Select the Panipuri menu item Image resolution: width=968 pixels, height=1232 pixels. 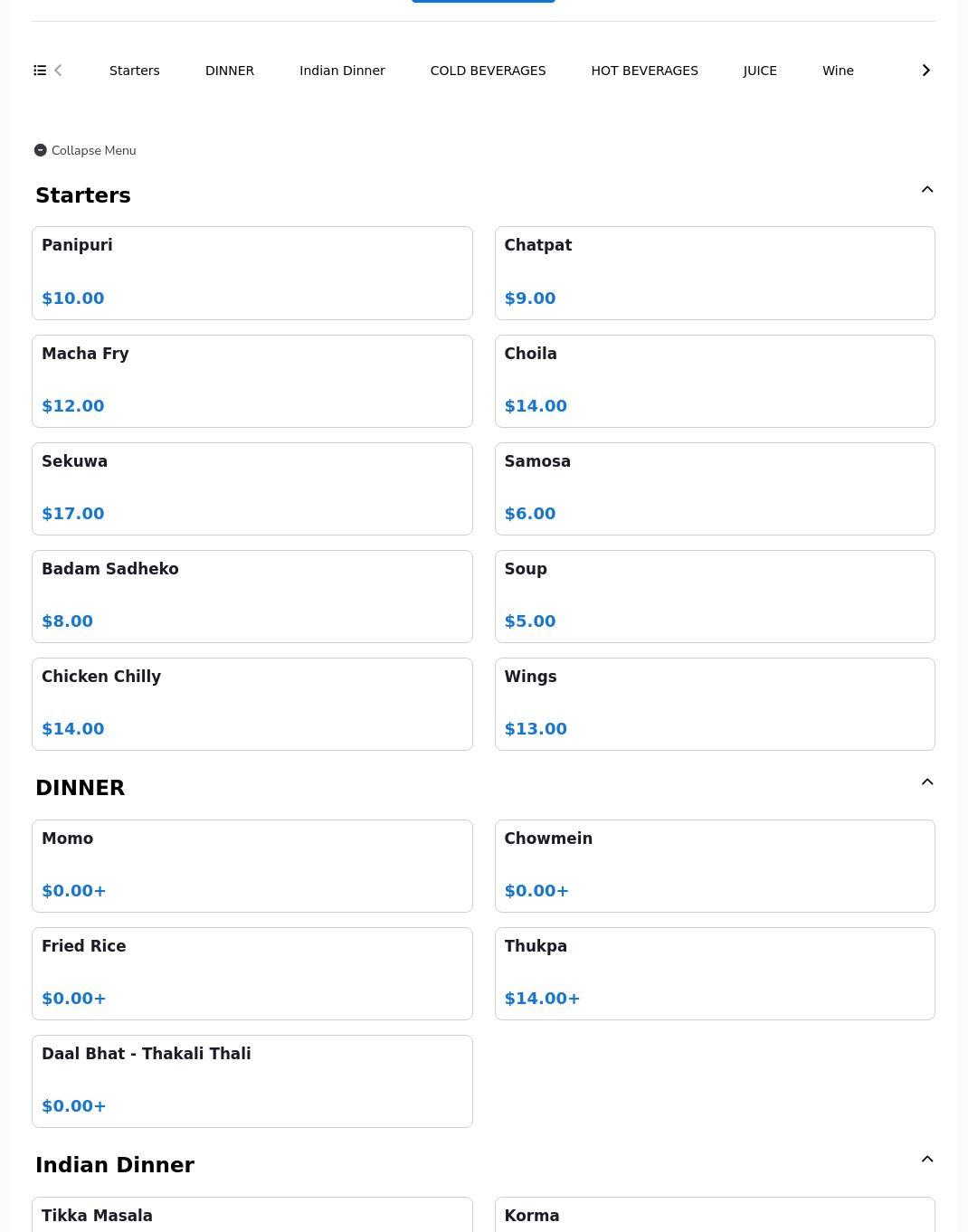click(252, 273)
